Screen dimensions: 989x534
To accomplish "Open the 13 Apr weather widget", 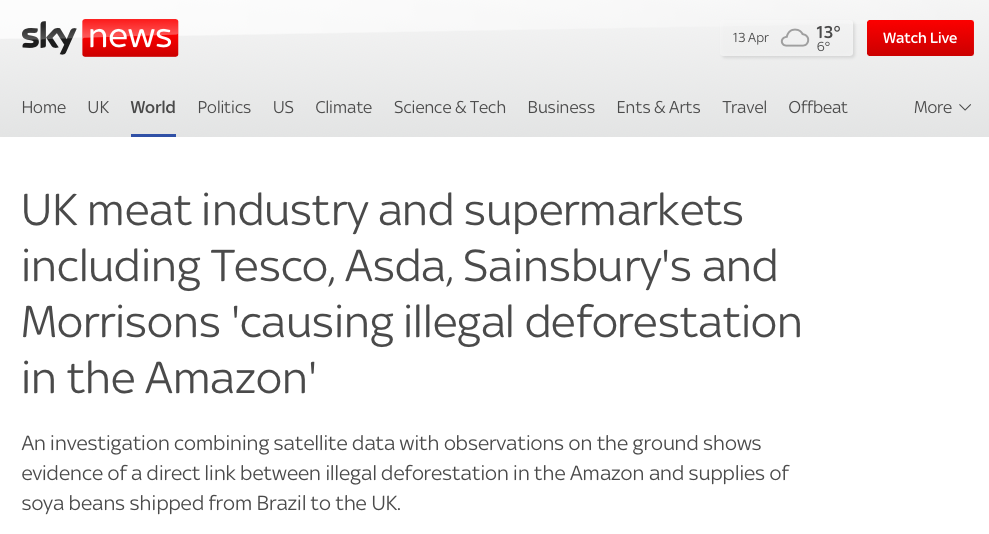I will (787, 38).
